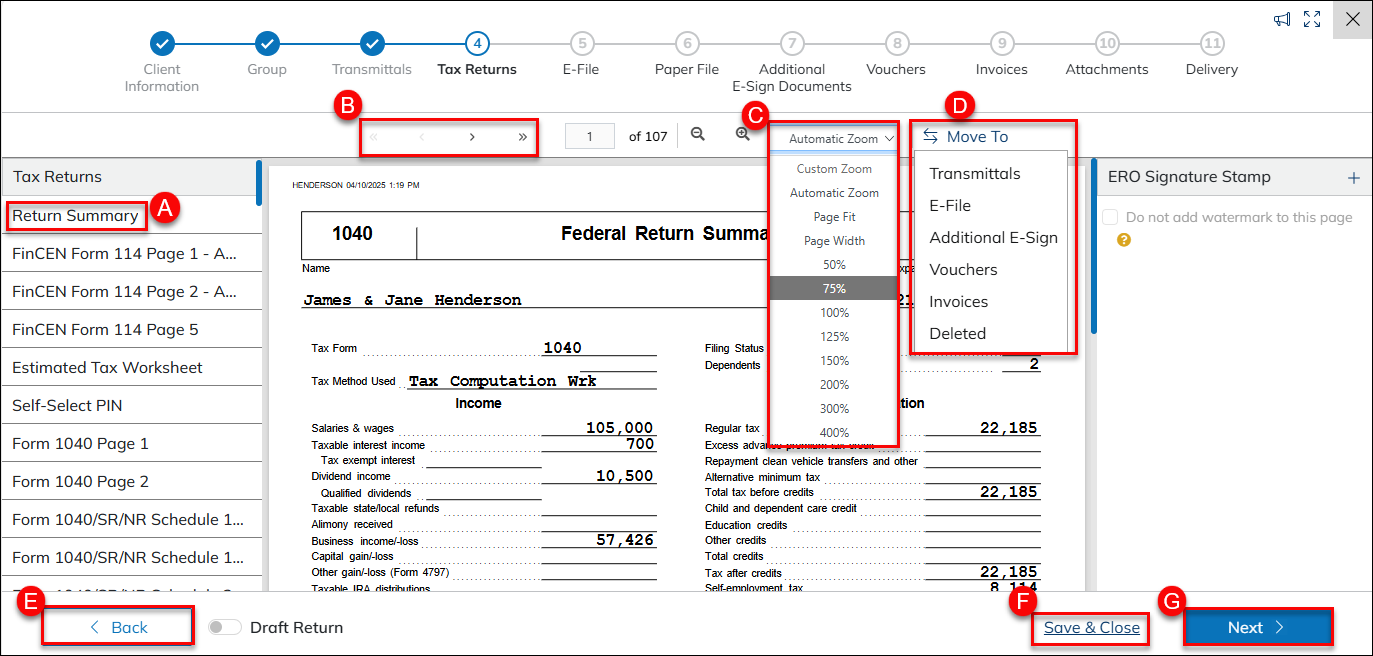Go to the next page arrow
This screenshot has width=1373, height=656.
pos(472,137)
